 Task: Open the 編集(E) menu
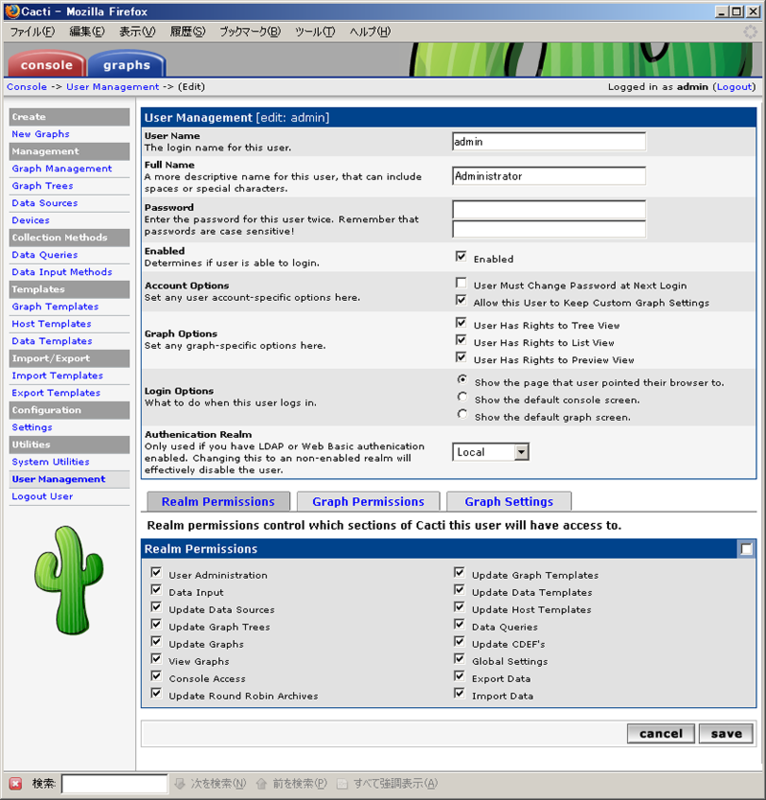87,32
